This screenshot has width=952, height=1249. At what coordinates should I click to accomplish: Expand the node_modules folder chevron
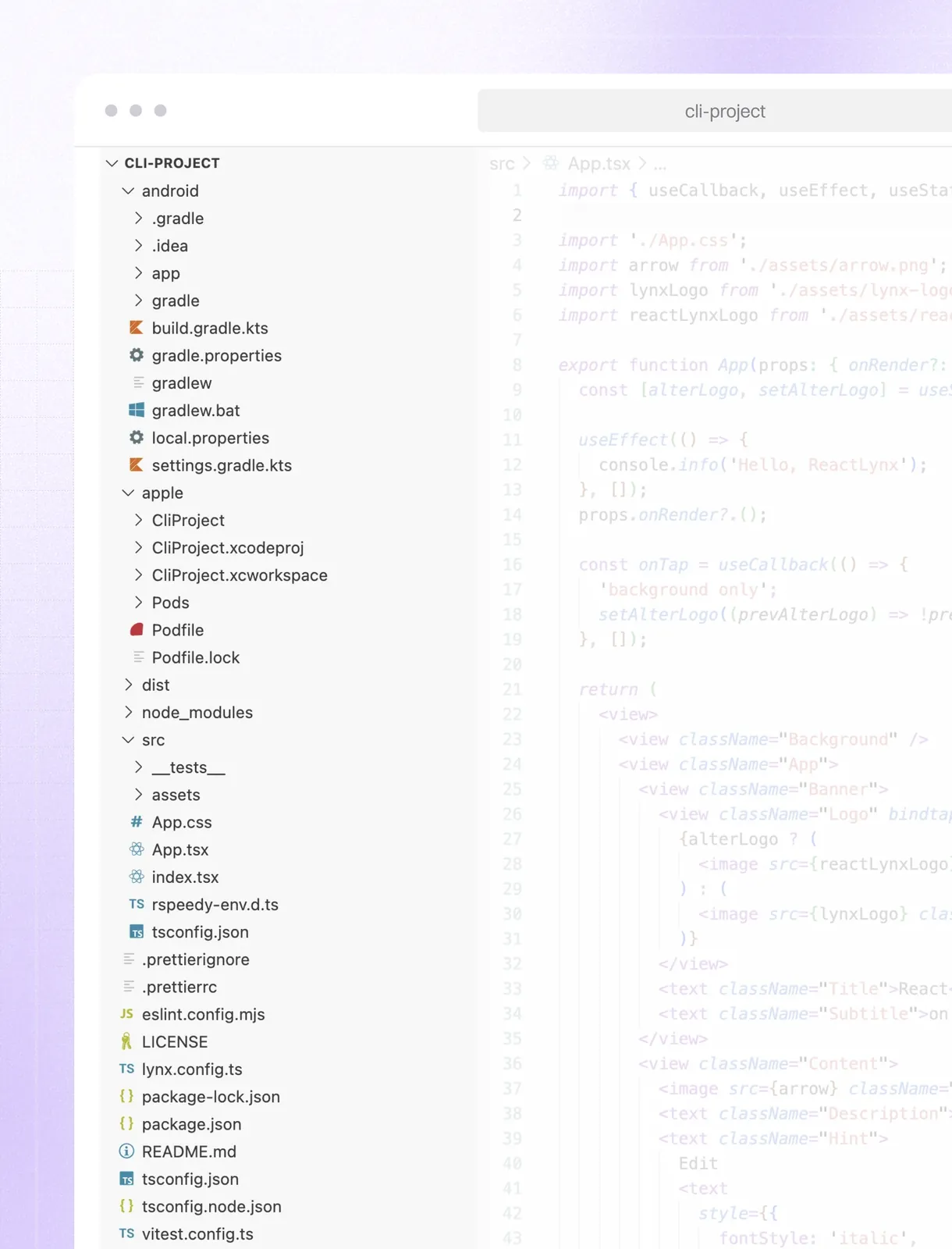(x=129, y=712)
